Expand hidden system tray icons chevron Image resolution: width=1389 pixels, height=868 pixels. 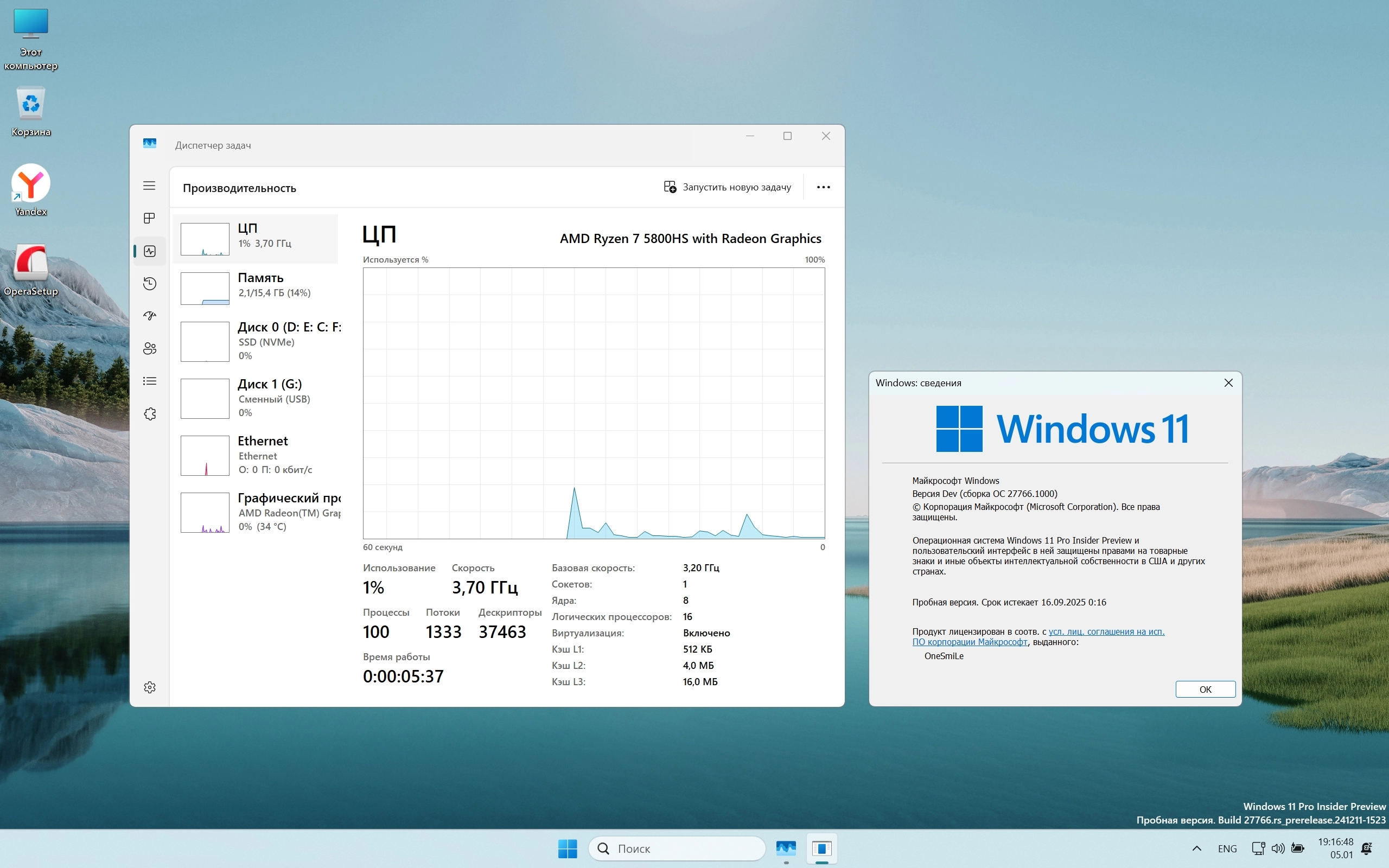tap(1197, 848)
